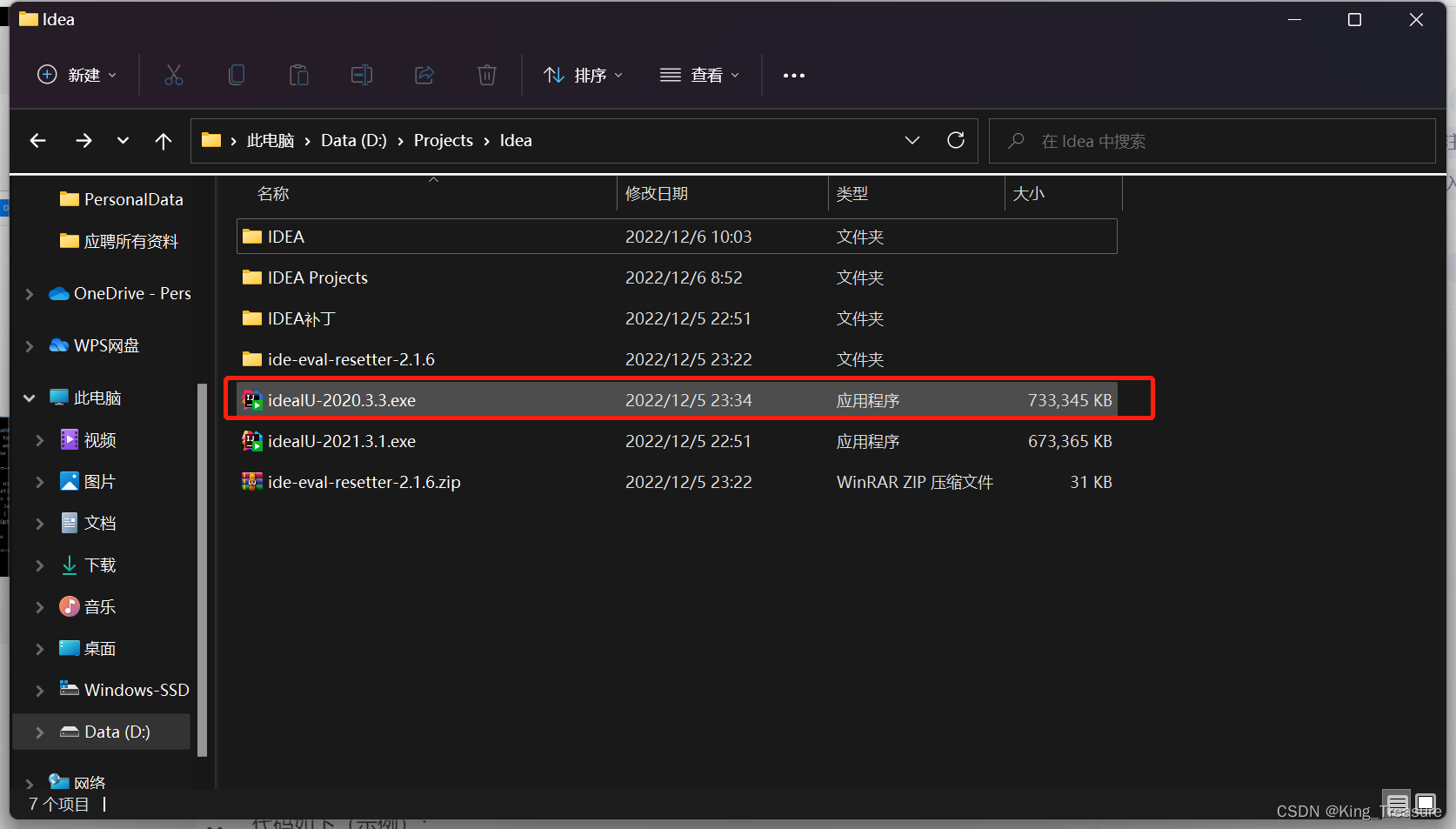Image resolution: width=1456 pixels, height=829 pixels.
Task: Select 桌面 in the navigation pane
Action: tap(88, 648)
